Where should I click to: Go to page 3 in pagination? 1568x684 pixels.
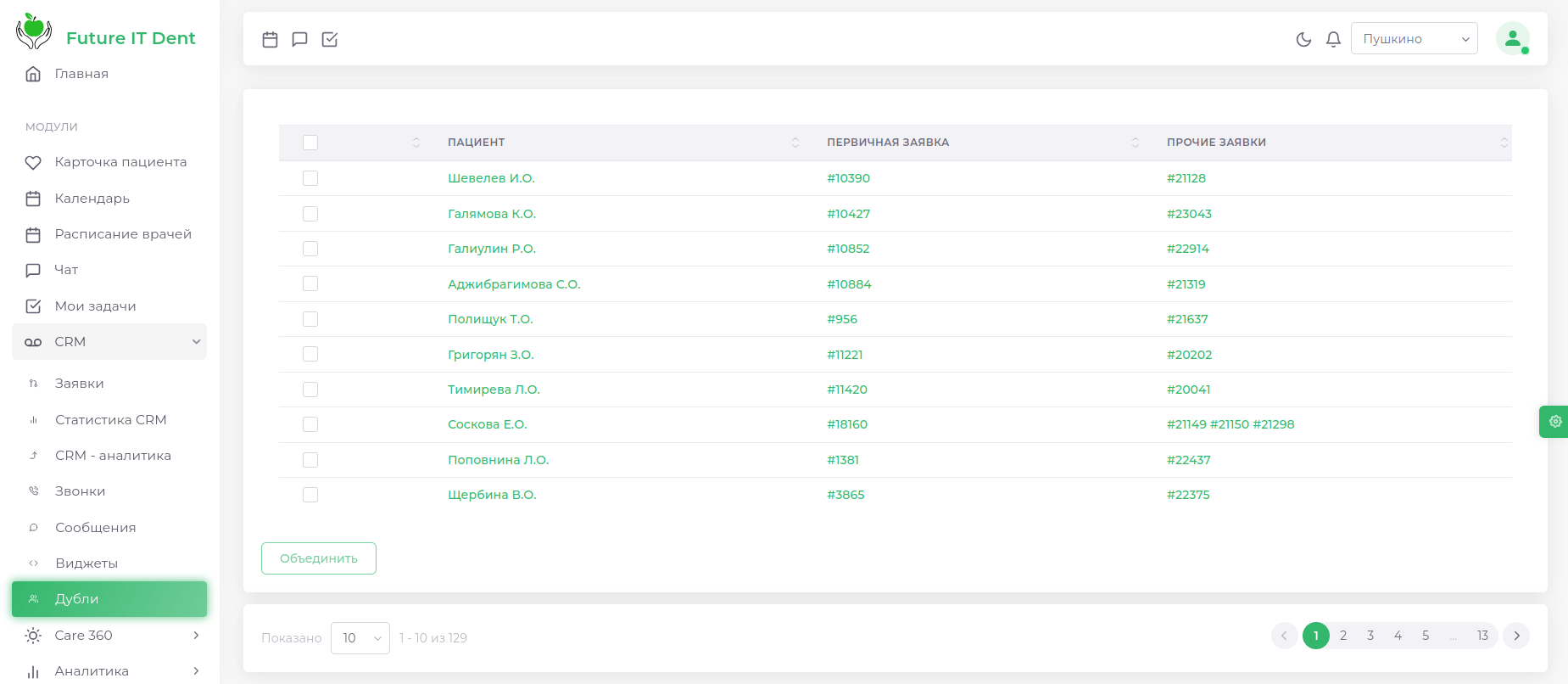coord(1370,636)
